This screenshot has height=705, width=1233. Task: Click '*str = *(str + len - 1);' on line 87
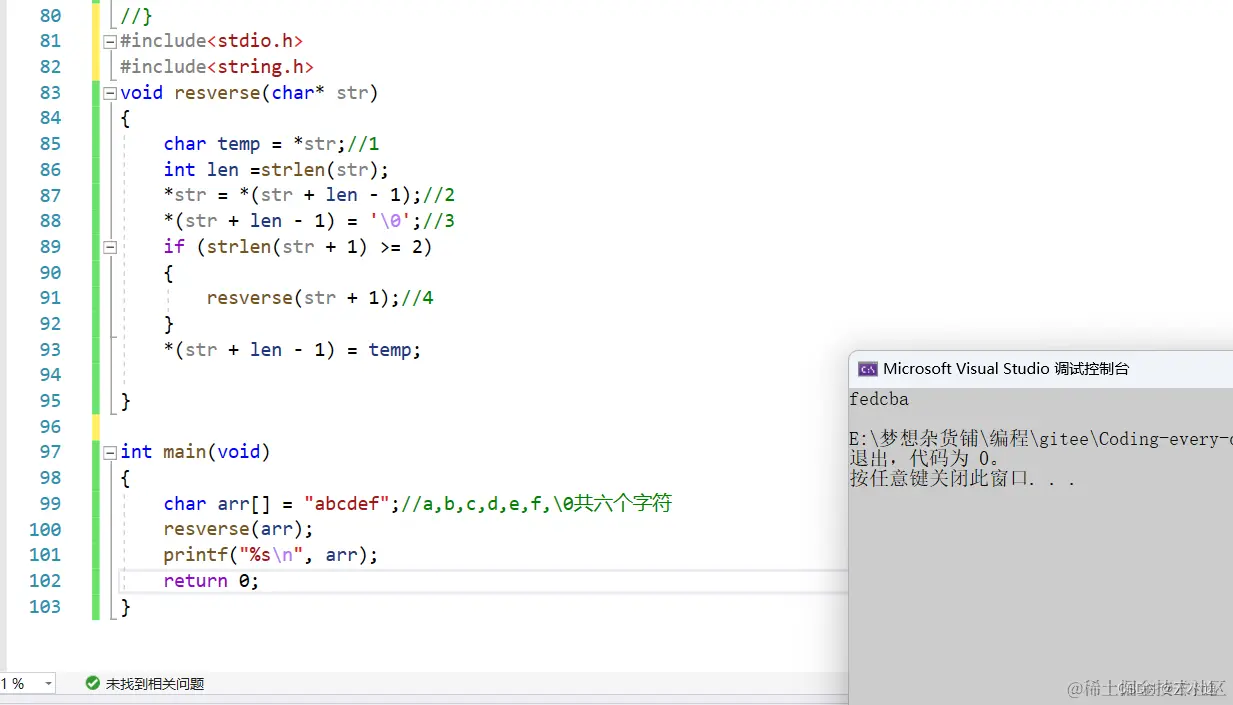click(293, 195)
